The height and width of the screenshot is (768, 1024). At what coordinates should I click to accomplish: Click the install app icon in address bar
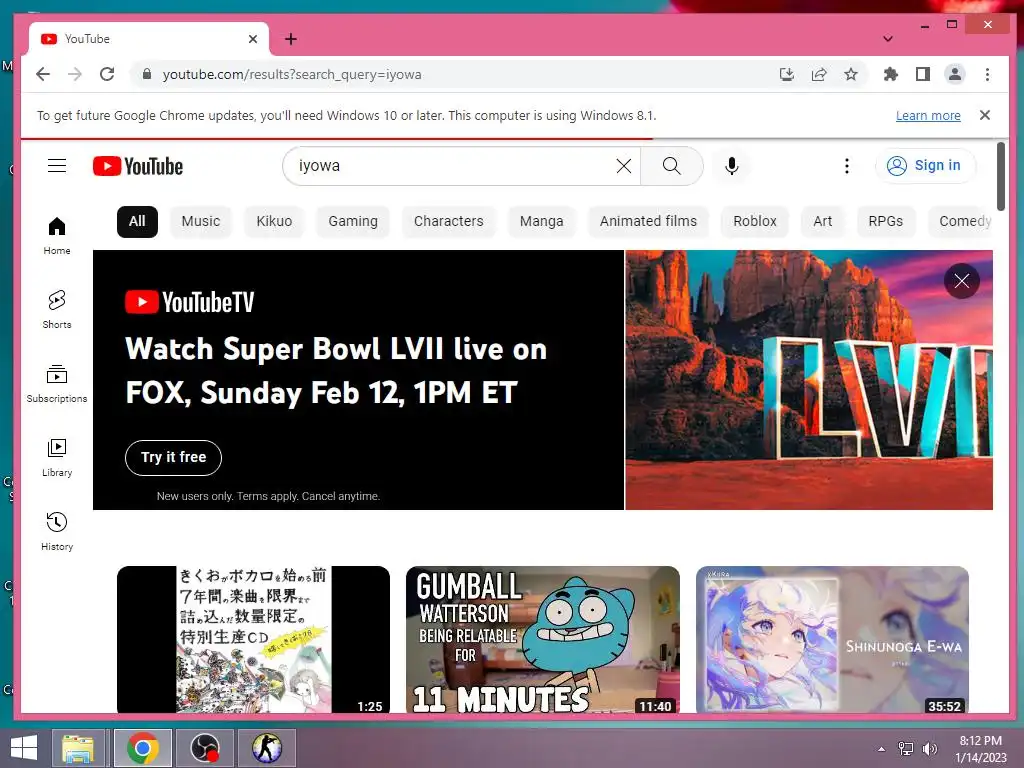[787, 74]
